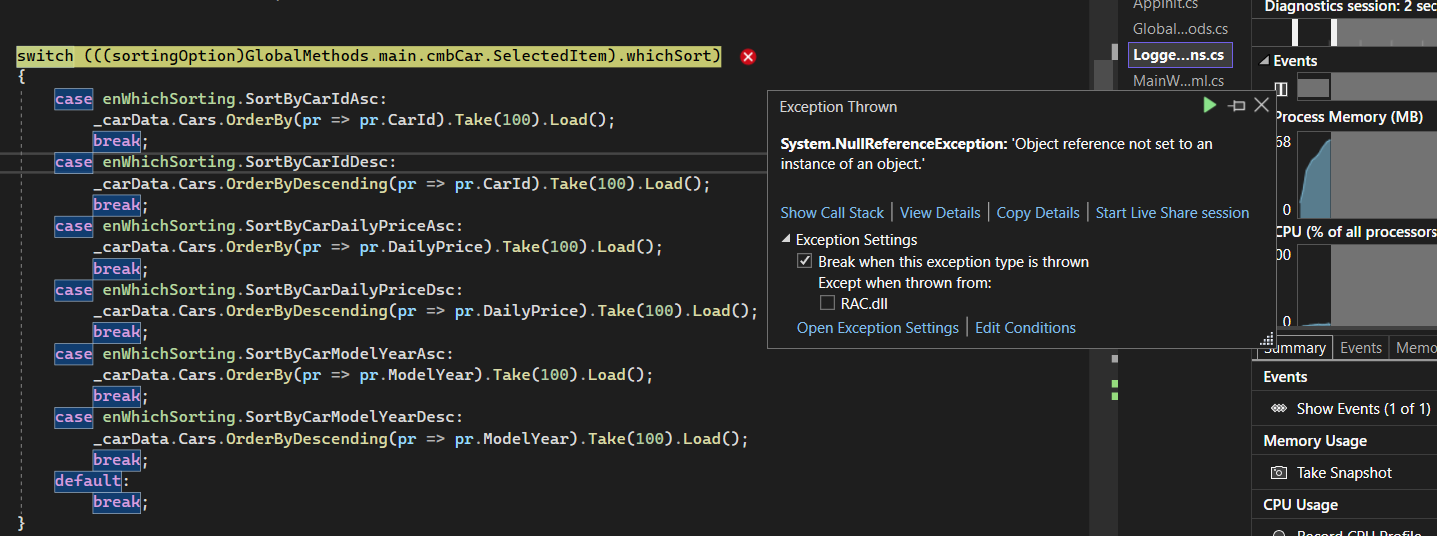
Task: Click the Show Events diamond icon
Action: click(1278, 409)
